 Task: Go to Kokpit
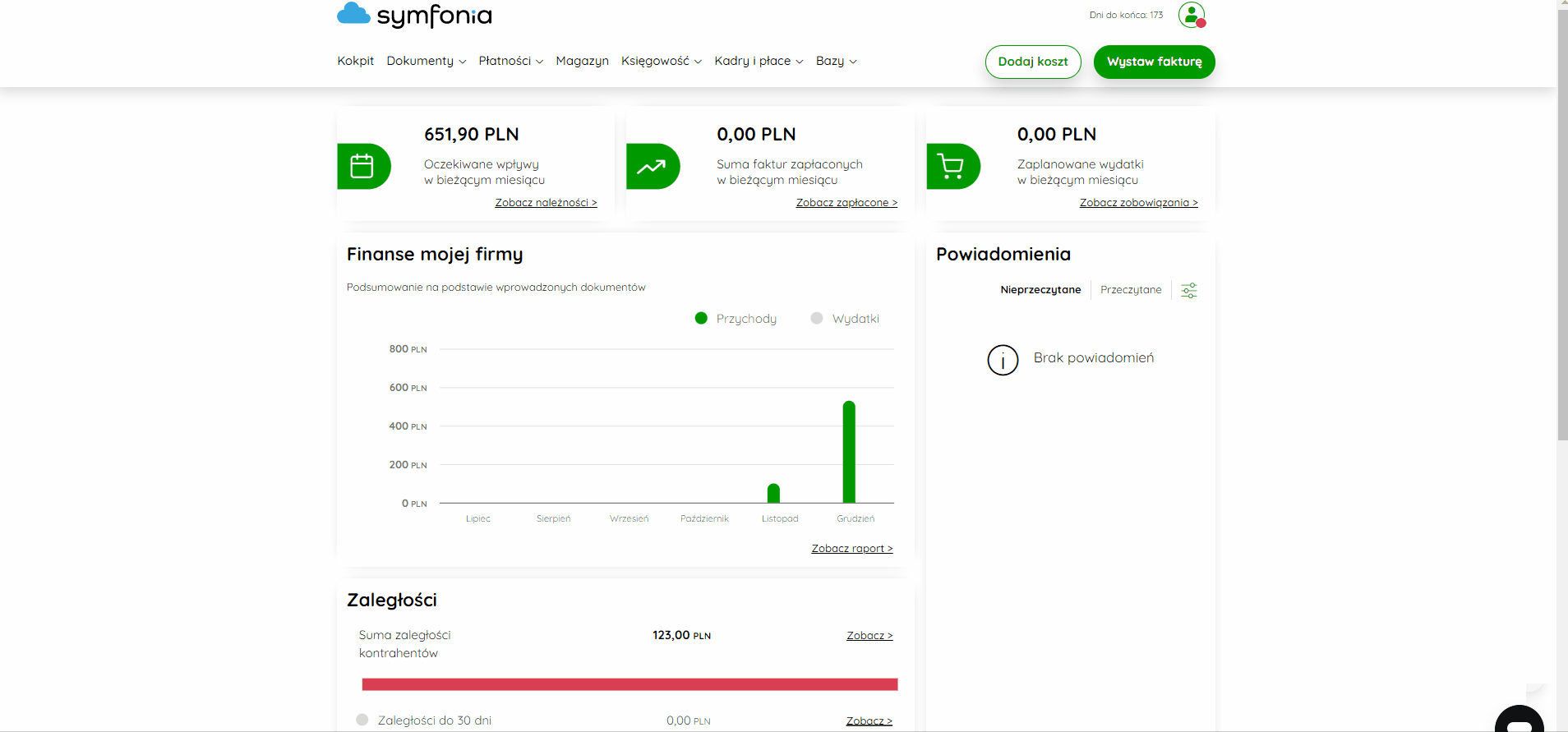pyautogui.click(x=355, y=61)
